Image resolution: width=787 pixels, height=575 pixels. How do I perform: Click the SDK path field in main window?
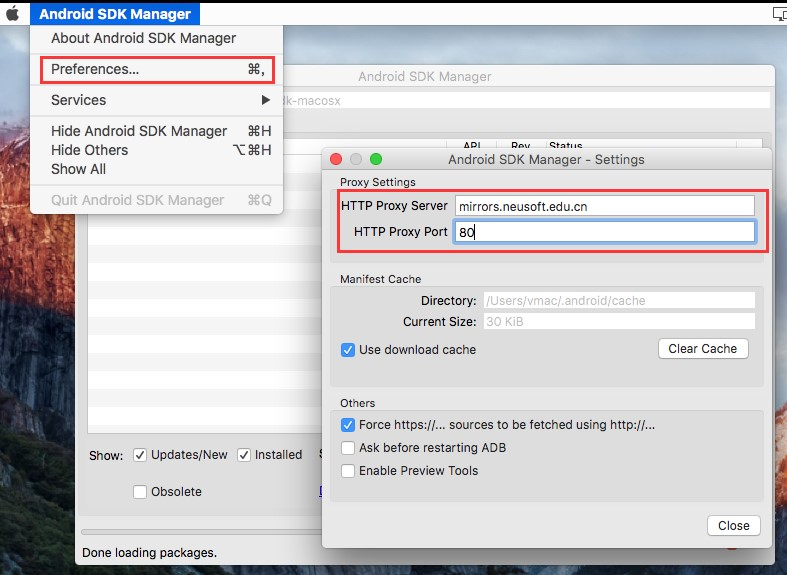point(526,100)
